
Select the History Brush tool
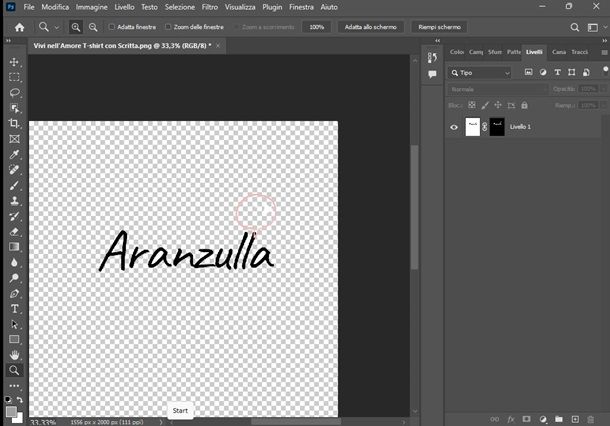click(x=14, y=216)
